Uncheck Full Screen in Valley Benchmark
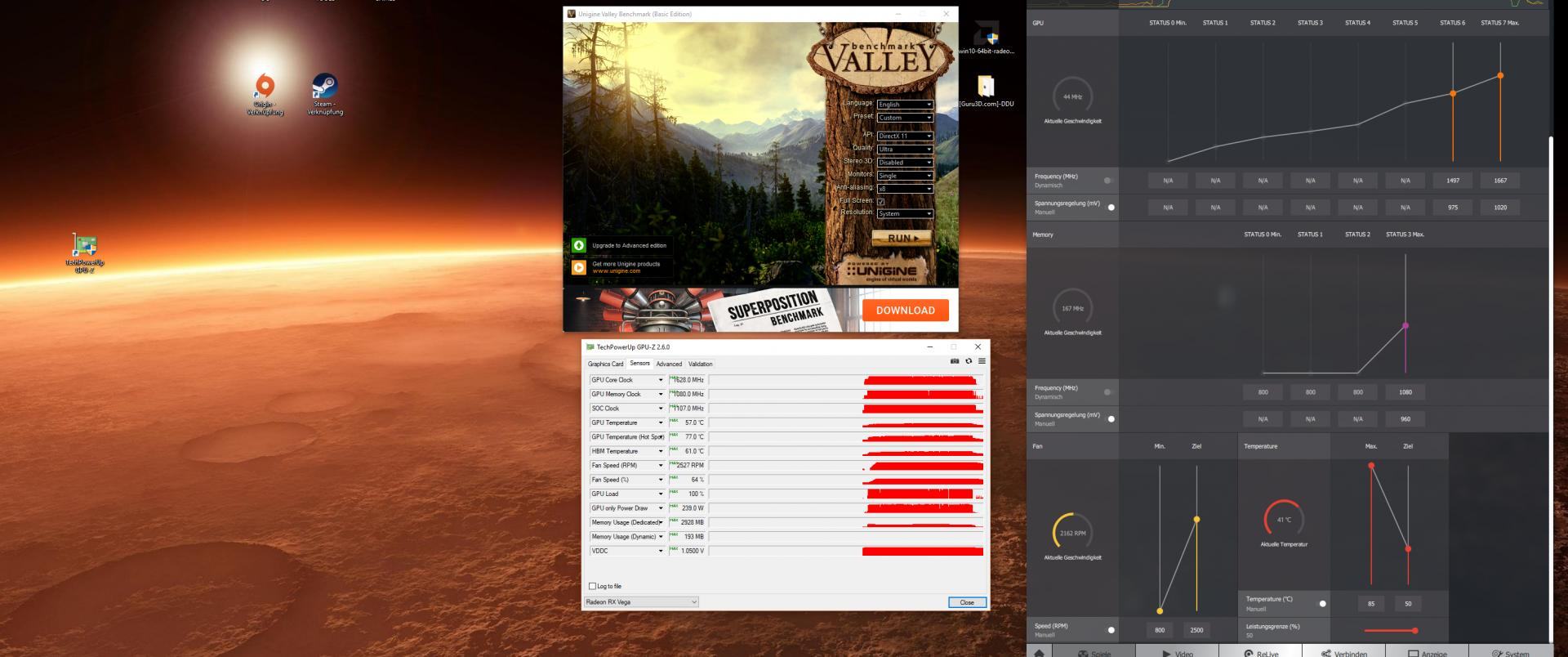Image resolution: width=1568 pixels, height=657 pixels. click(x=880, y=201)
